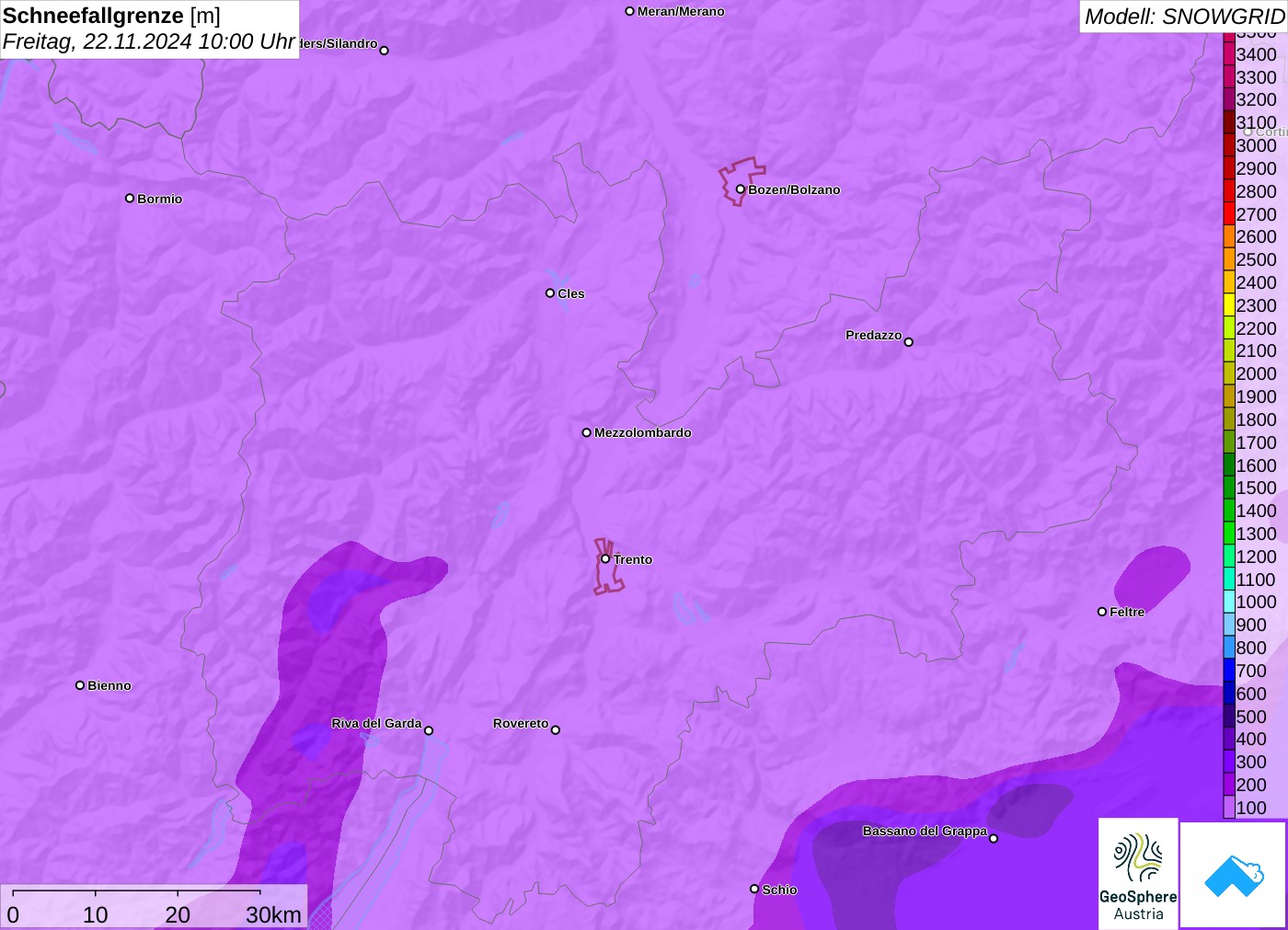1288x930 pixels.
Task: Click the Bassano del Grappa text label
Action: pyautogui.click(x=925, y=831)
